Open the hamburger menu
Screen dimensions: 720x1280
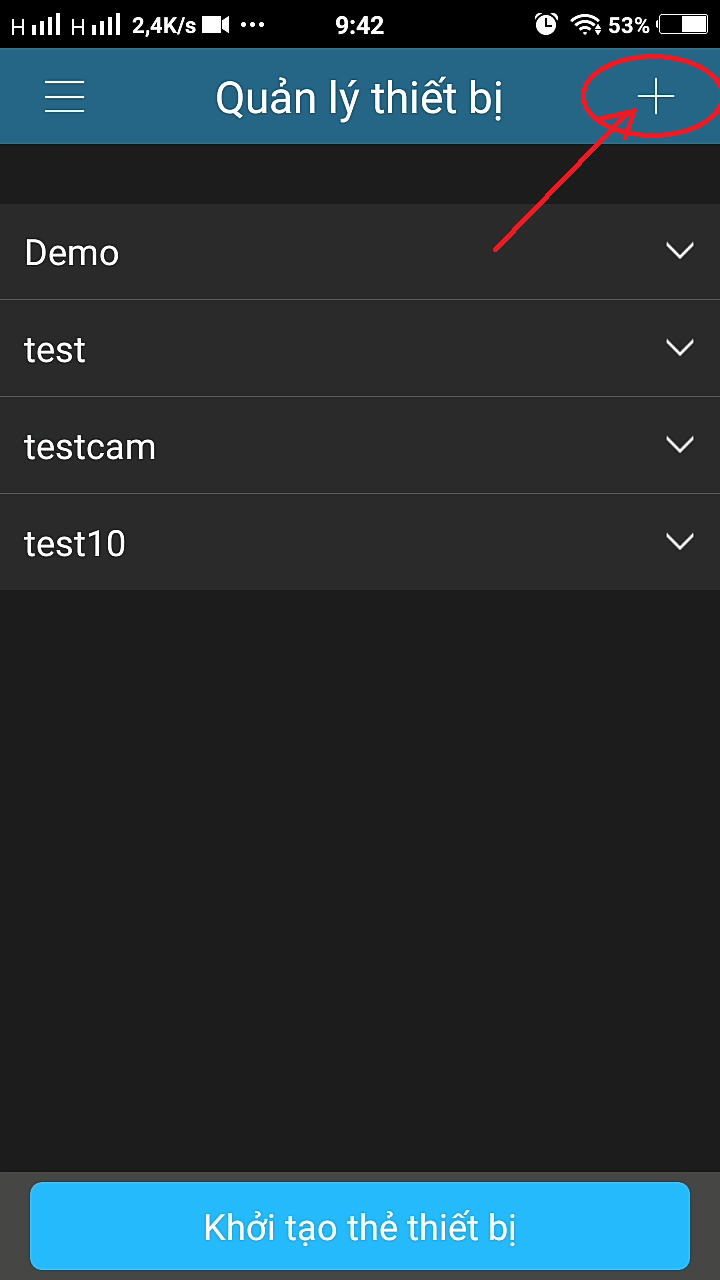(x=65, y=97)
